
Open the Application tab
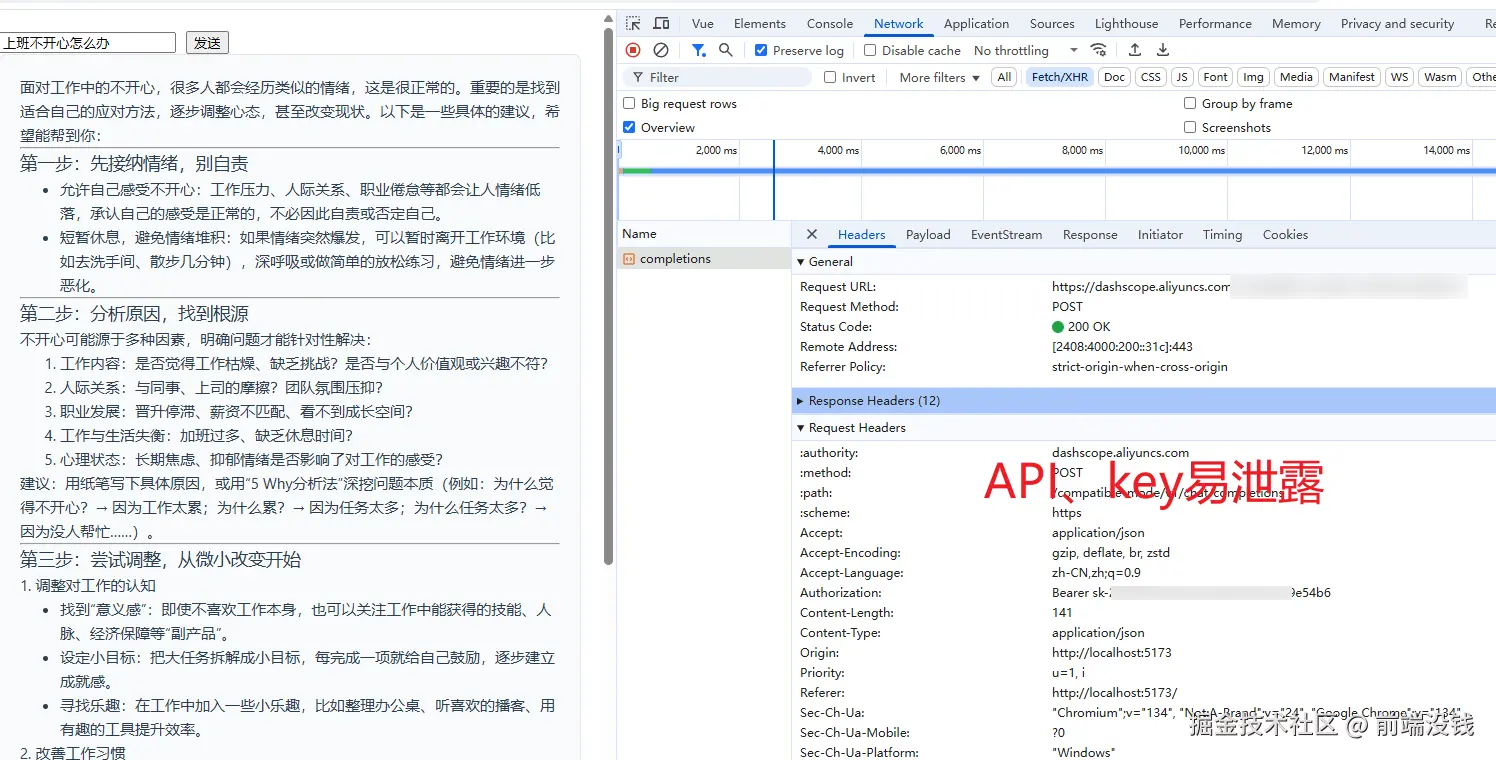(x=976, y=23)
